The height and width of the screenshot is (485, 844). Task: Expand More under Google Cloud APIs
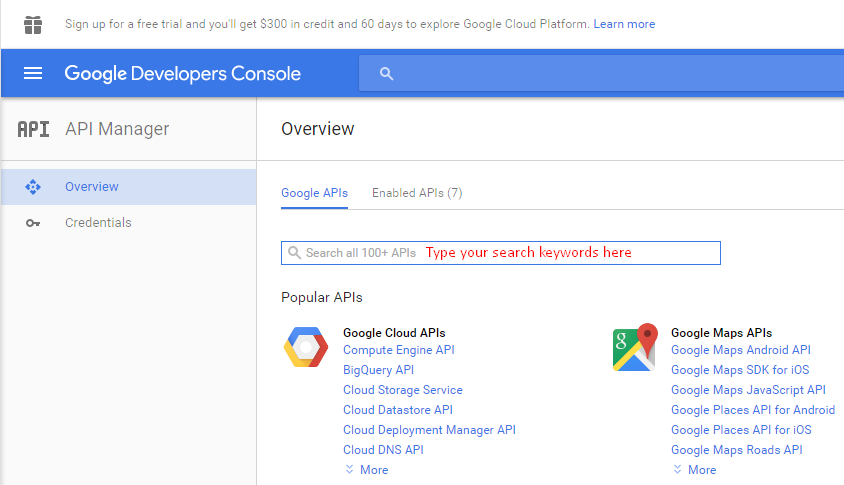367,470
